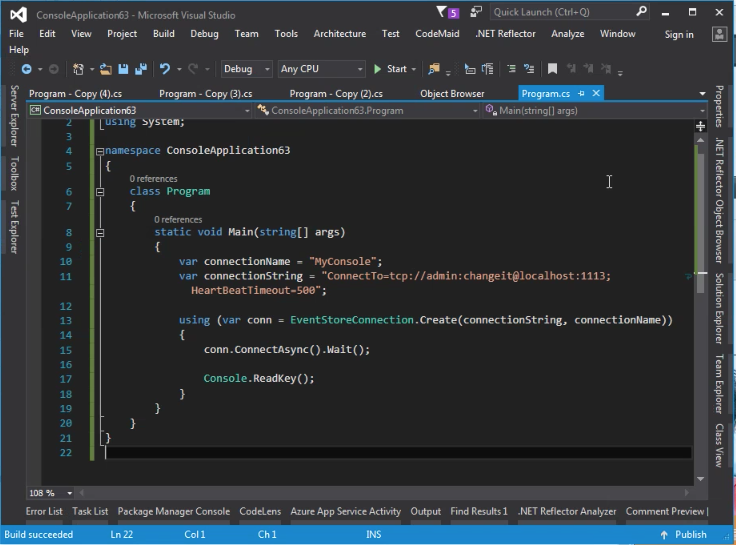The width and height of the screenshot is (736, 545).
Task: Click the Visual Studio logo icon
Action: tap(19, 15)
